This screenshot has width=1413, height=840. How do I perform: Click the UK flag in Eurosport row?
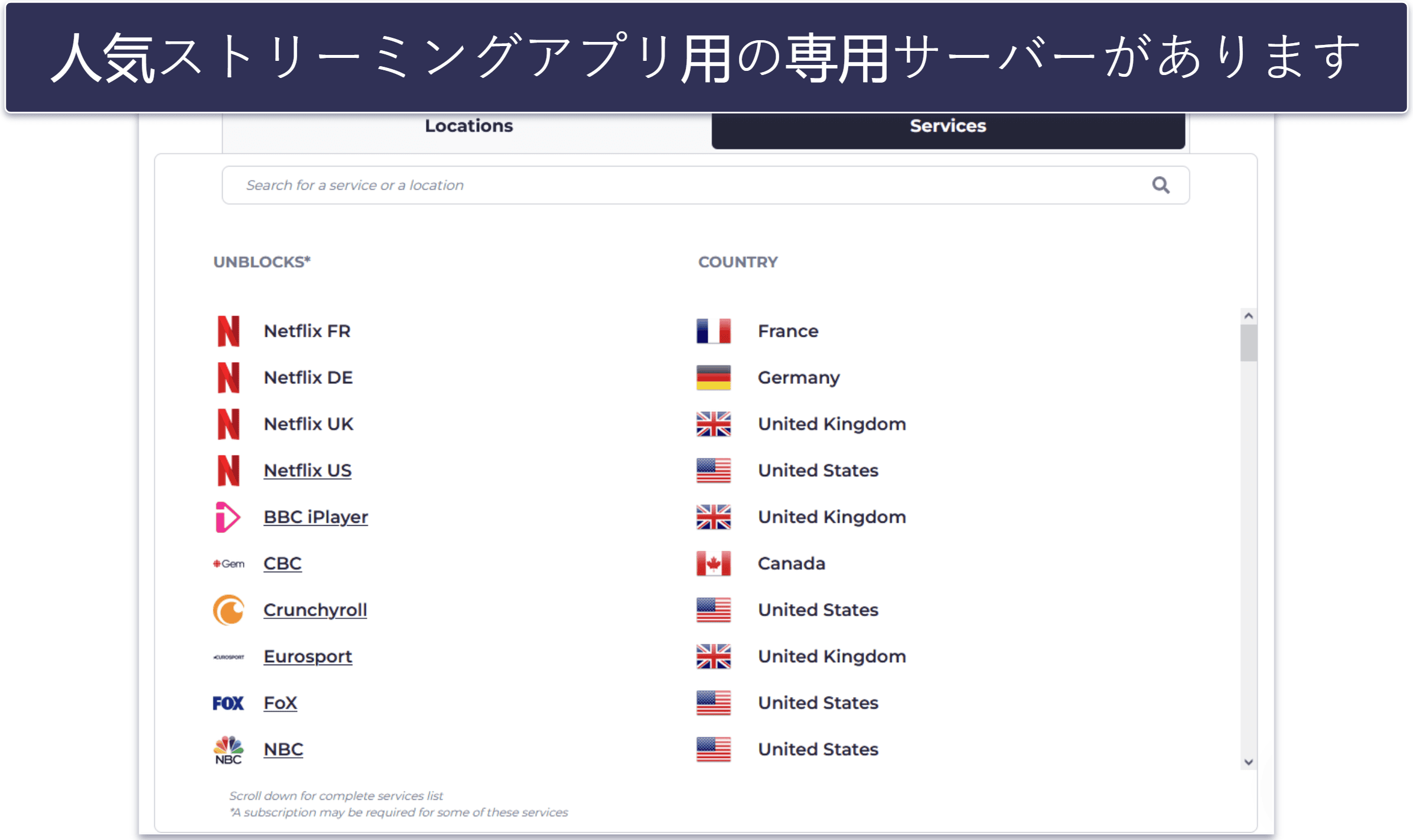click(714, 656)
